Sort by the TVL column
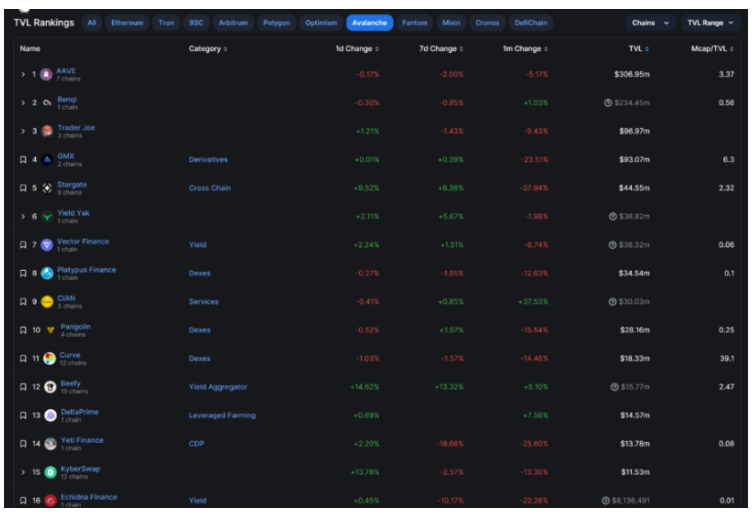The image size is (756, 516). (x=639, y=49)
